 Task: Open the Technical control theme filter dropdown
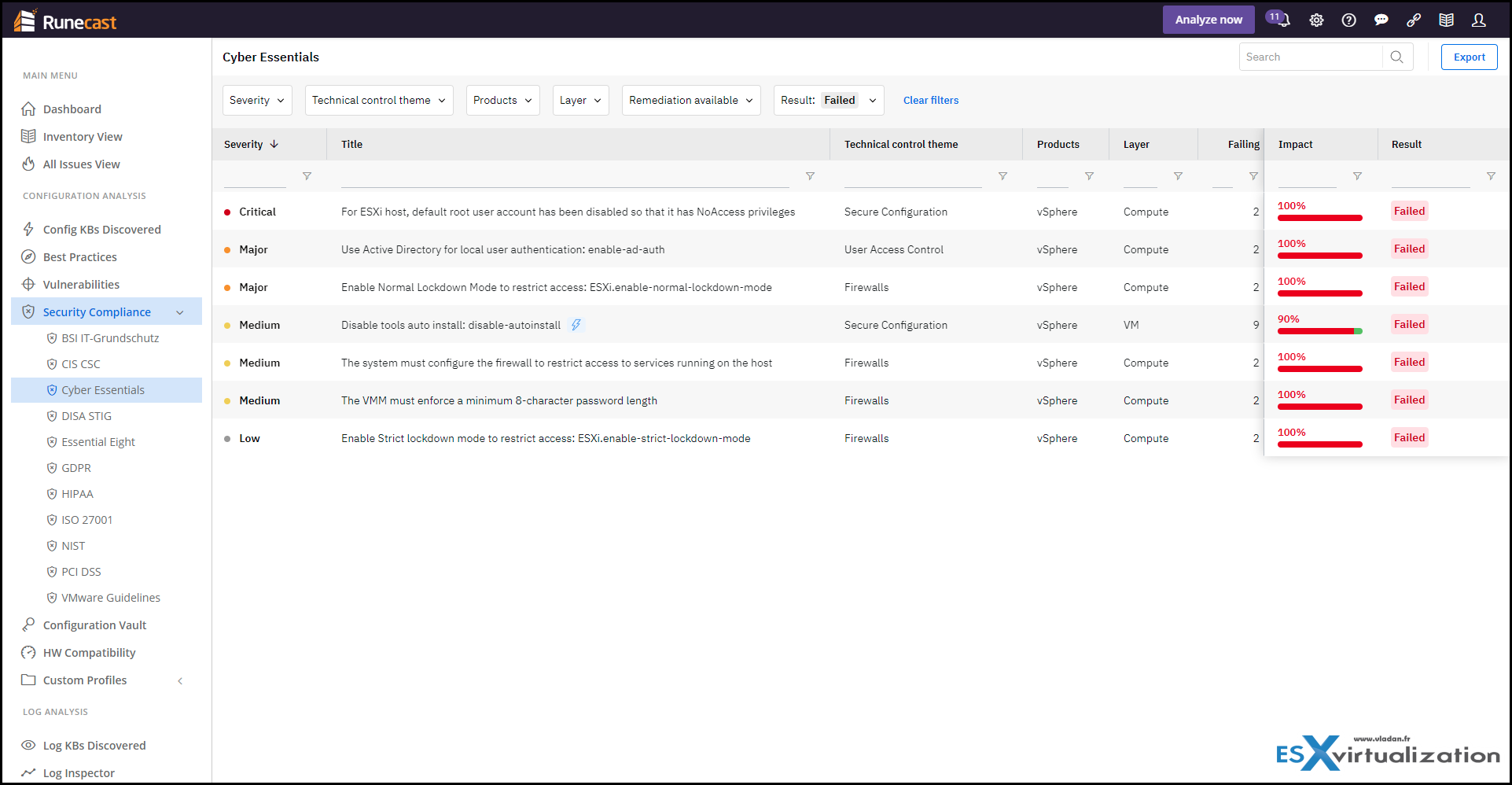pyautogui.click(x=379, y=100)
